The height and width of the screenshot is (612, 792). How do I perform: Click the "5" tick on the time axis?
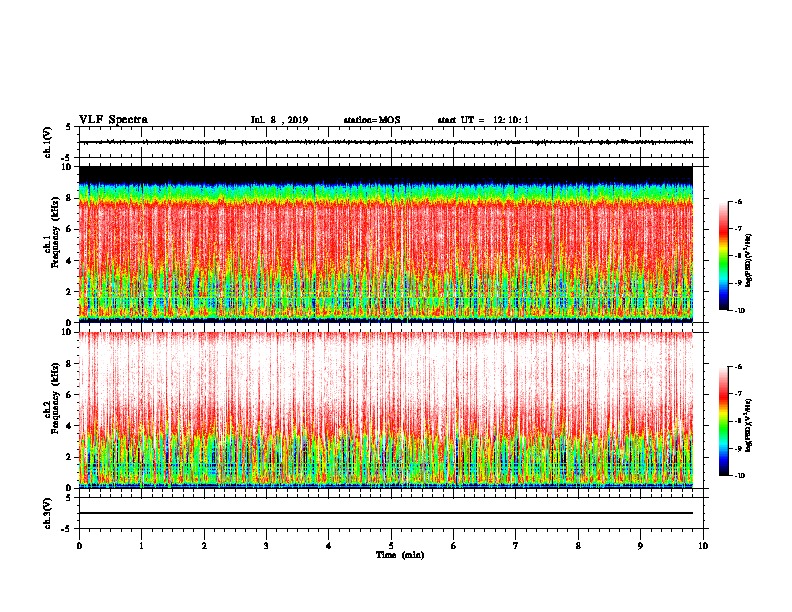pyautogui.click(x=391, y=546)
